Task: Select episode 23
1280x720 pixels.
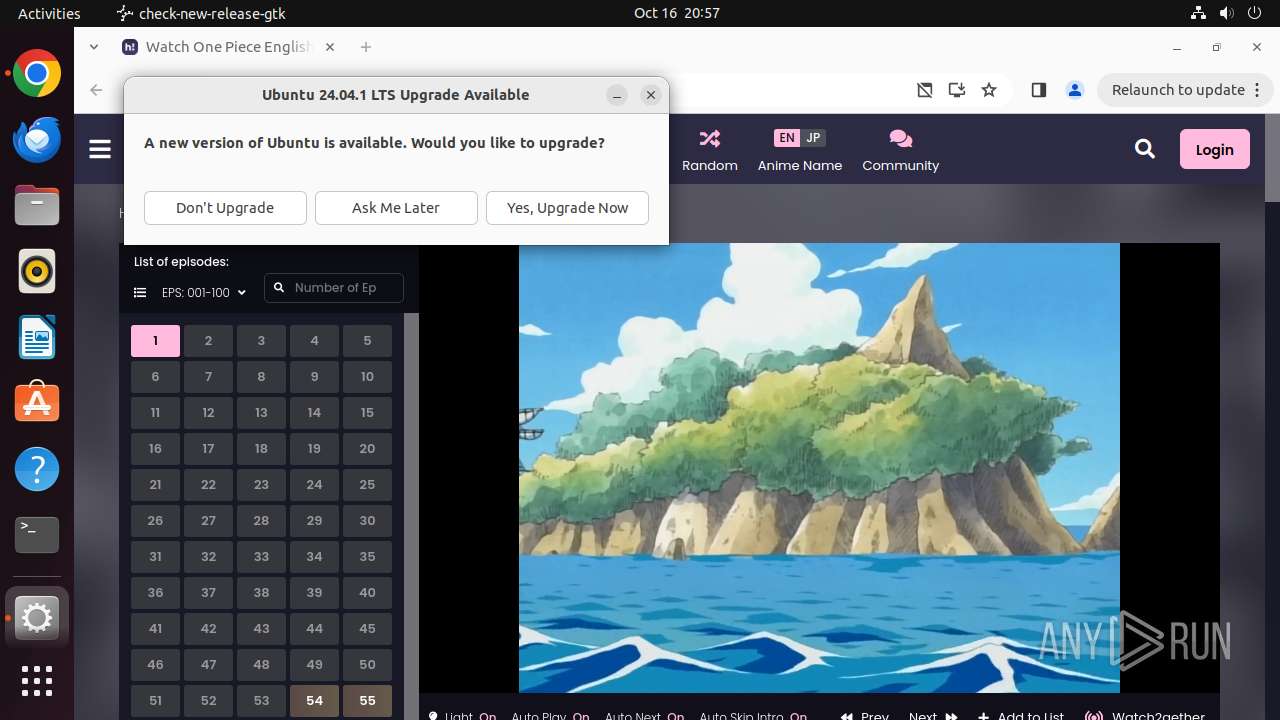Action: click(x=261, y=485)
